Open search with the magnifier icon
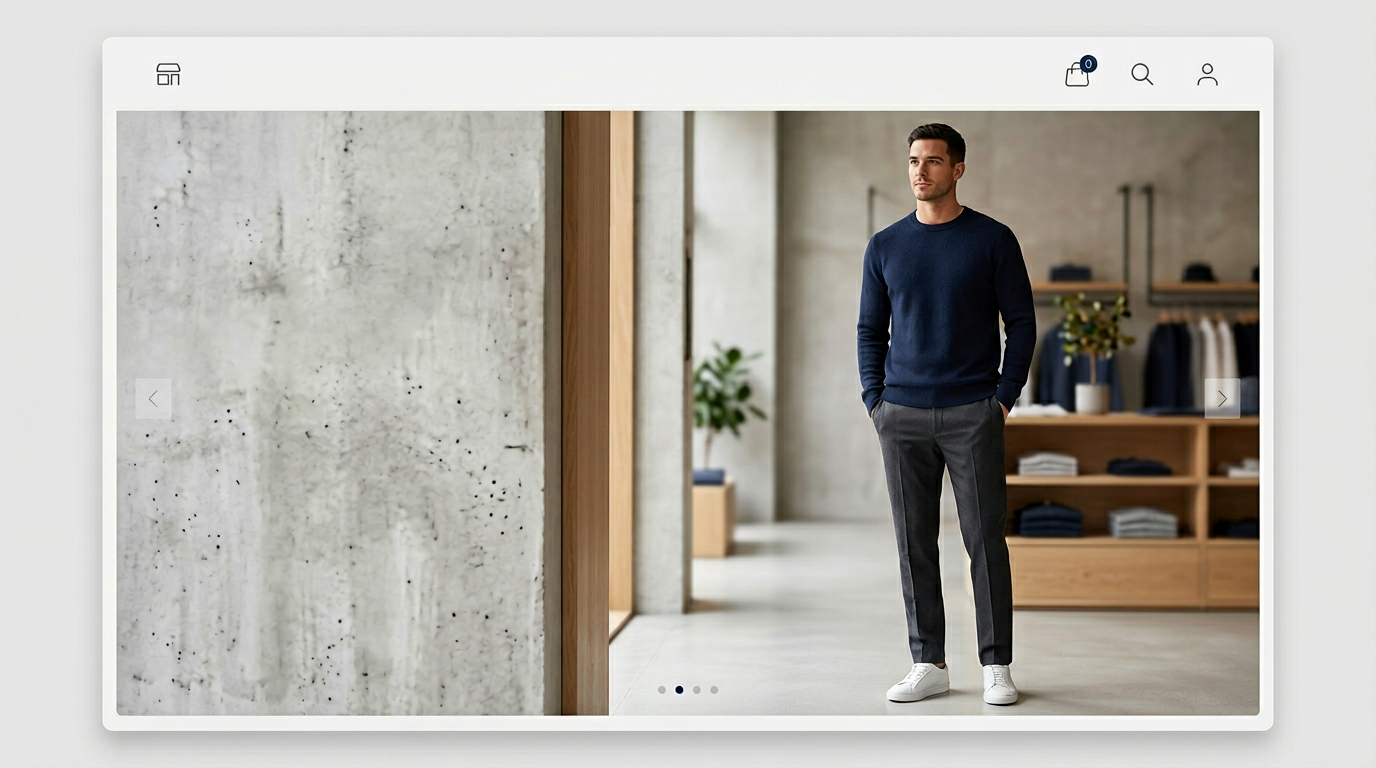The width and height of the screenshot is (1376, 768). point(1142,75)
